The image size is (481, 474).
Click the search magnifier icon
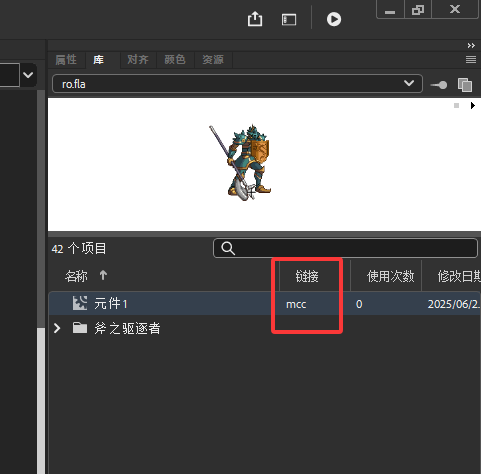(228, 248)
